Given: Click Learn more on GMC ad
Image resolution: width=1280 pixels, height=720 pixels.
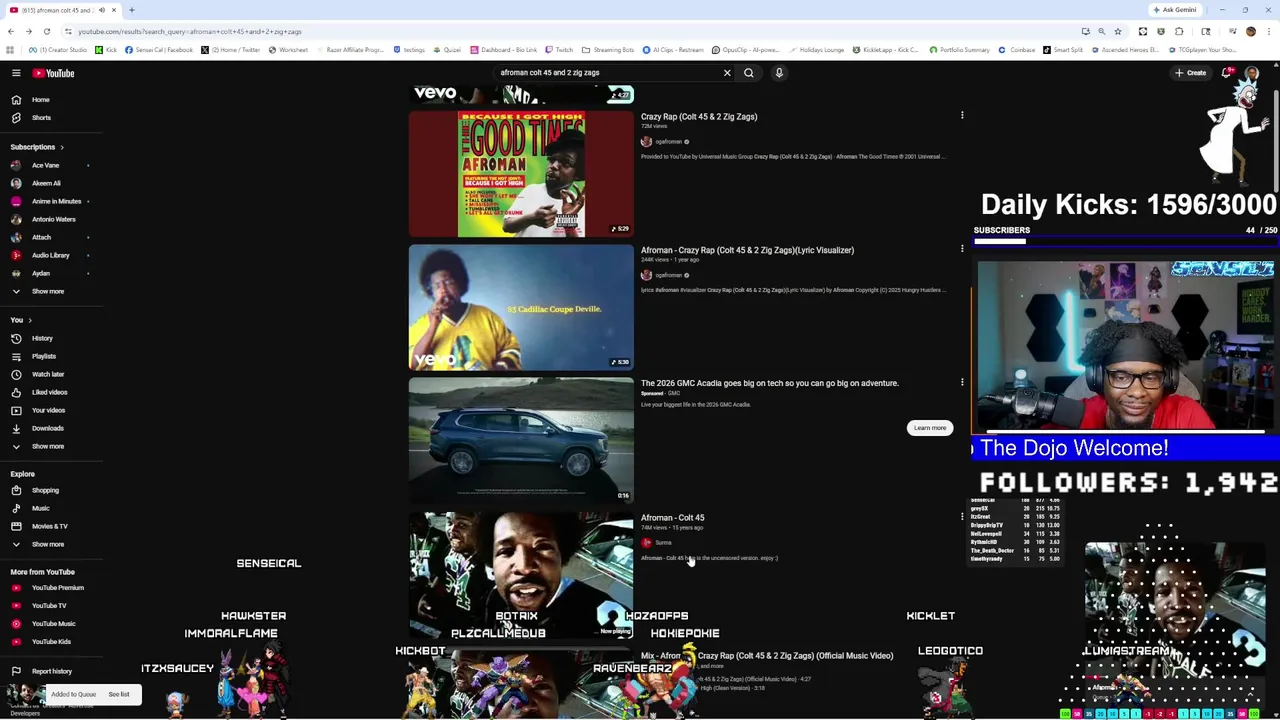Looking at the screenshot, I should click(x=929, y=428).
